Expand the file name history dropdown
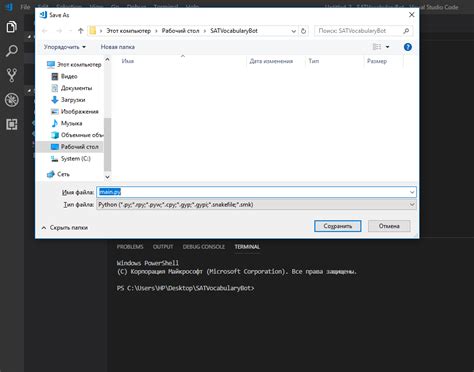 pos(412,192)
